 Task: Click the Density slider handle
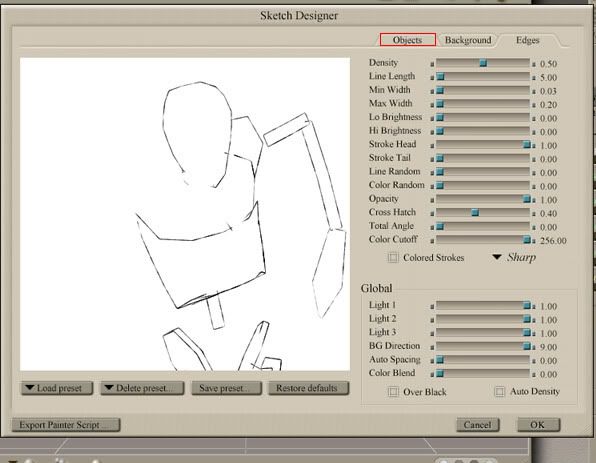[483, 63]
